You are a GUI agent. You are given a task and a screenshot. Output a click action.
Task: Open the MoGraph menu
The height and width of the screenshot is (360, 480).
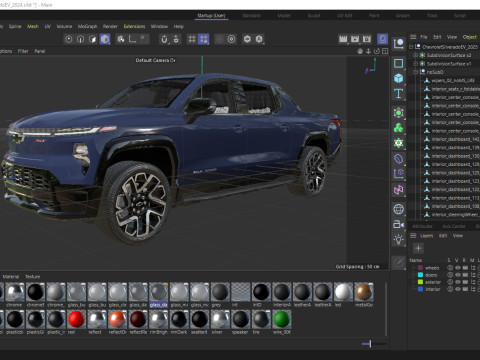(x=87, y=26)
